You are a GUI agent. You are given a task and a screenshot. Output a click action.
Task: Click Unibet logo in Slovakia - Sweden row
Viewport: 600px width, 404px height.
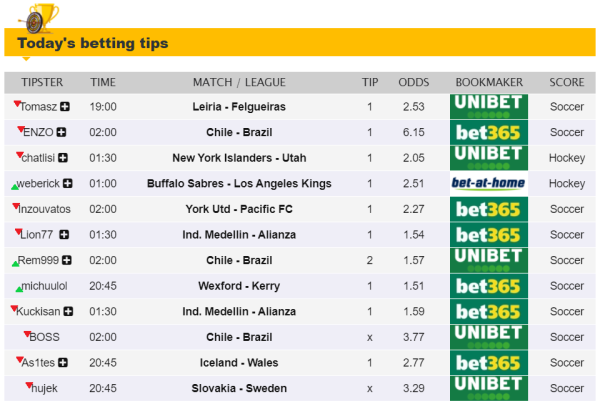[488, 388]
